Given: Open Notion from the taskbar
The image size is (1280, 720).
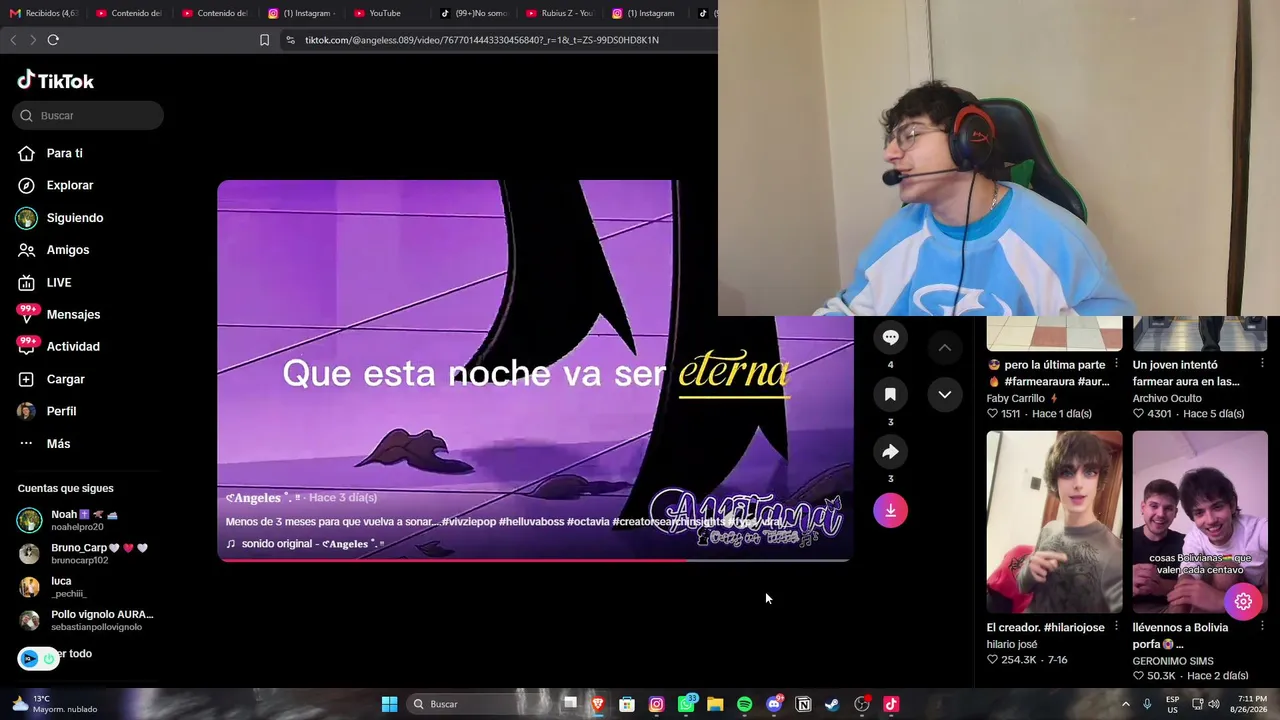Looking at the screenshot, I should 803,704.
